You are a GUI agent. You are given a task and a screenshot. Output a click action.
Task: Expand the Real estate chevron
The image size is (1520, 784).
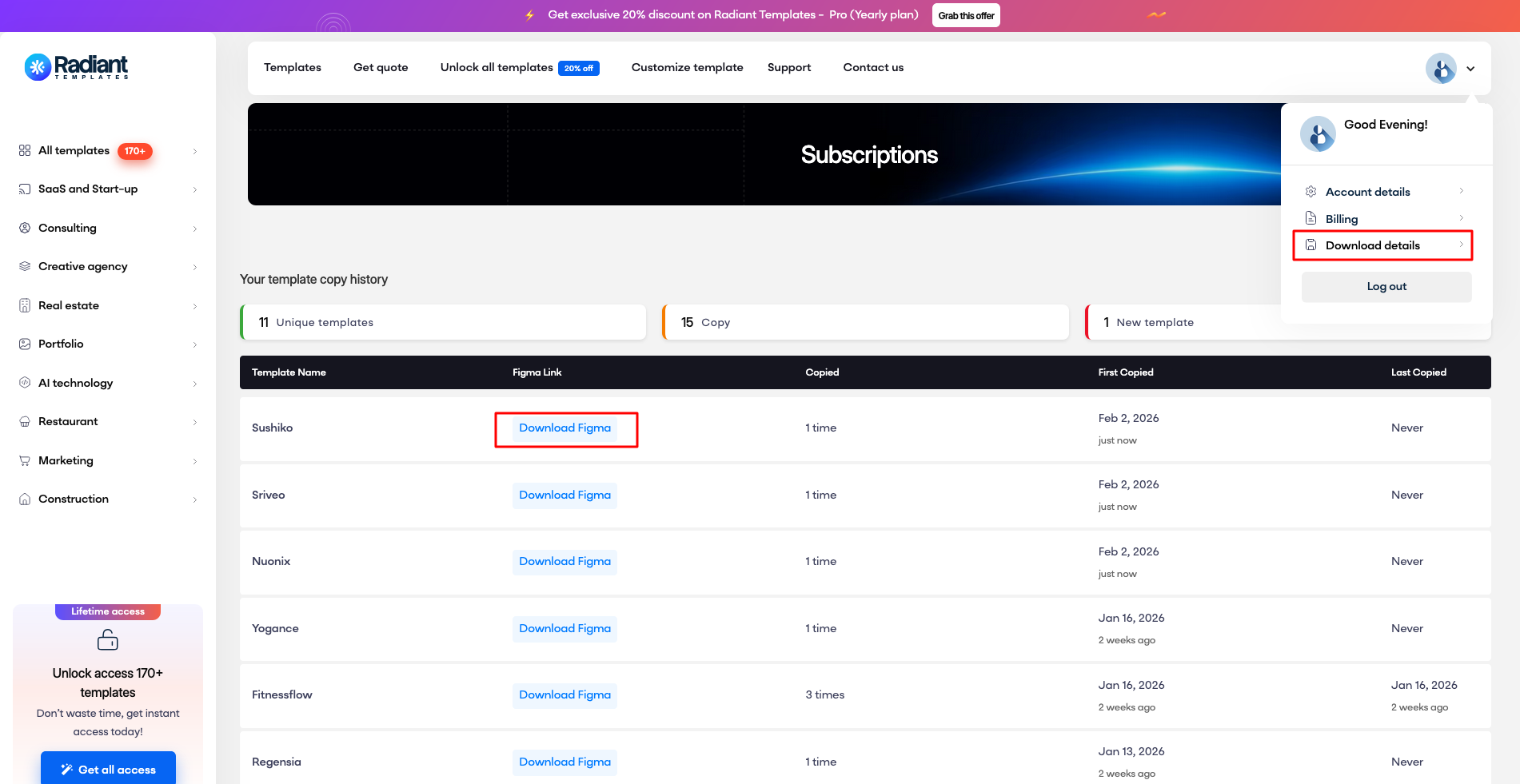194,306
